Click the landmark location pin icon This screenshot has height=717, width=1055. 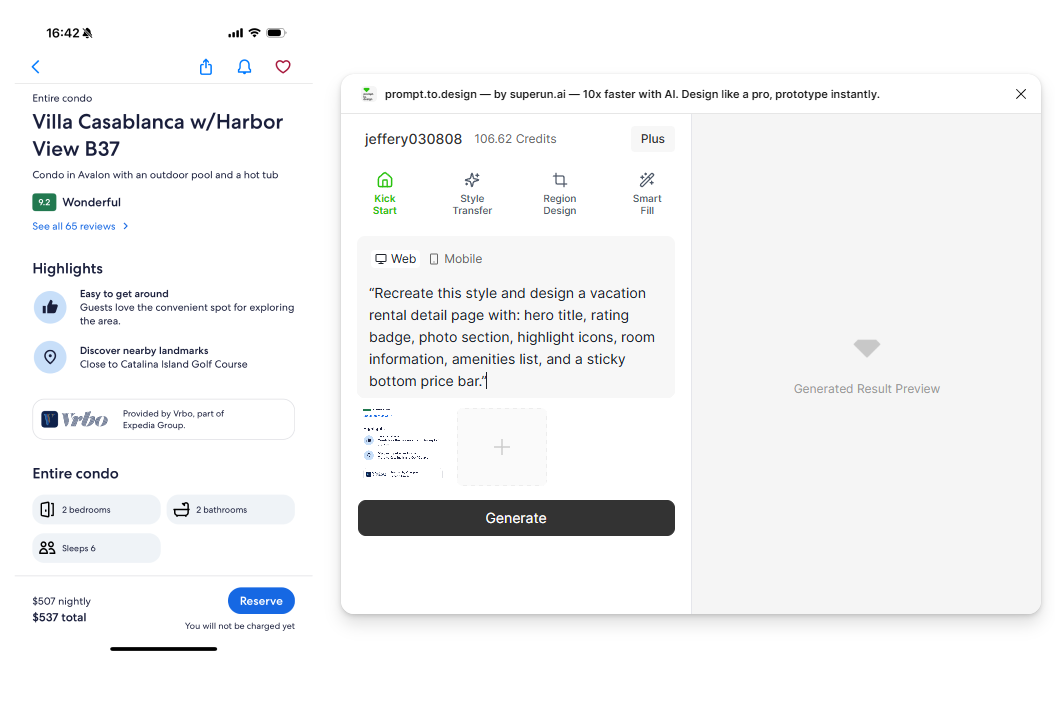[x=50, y=357]
